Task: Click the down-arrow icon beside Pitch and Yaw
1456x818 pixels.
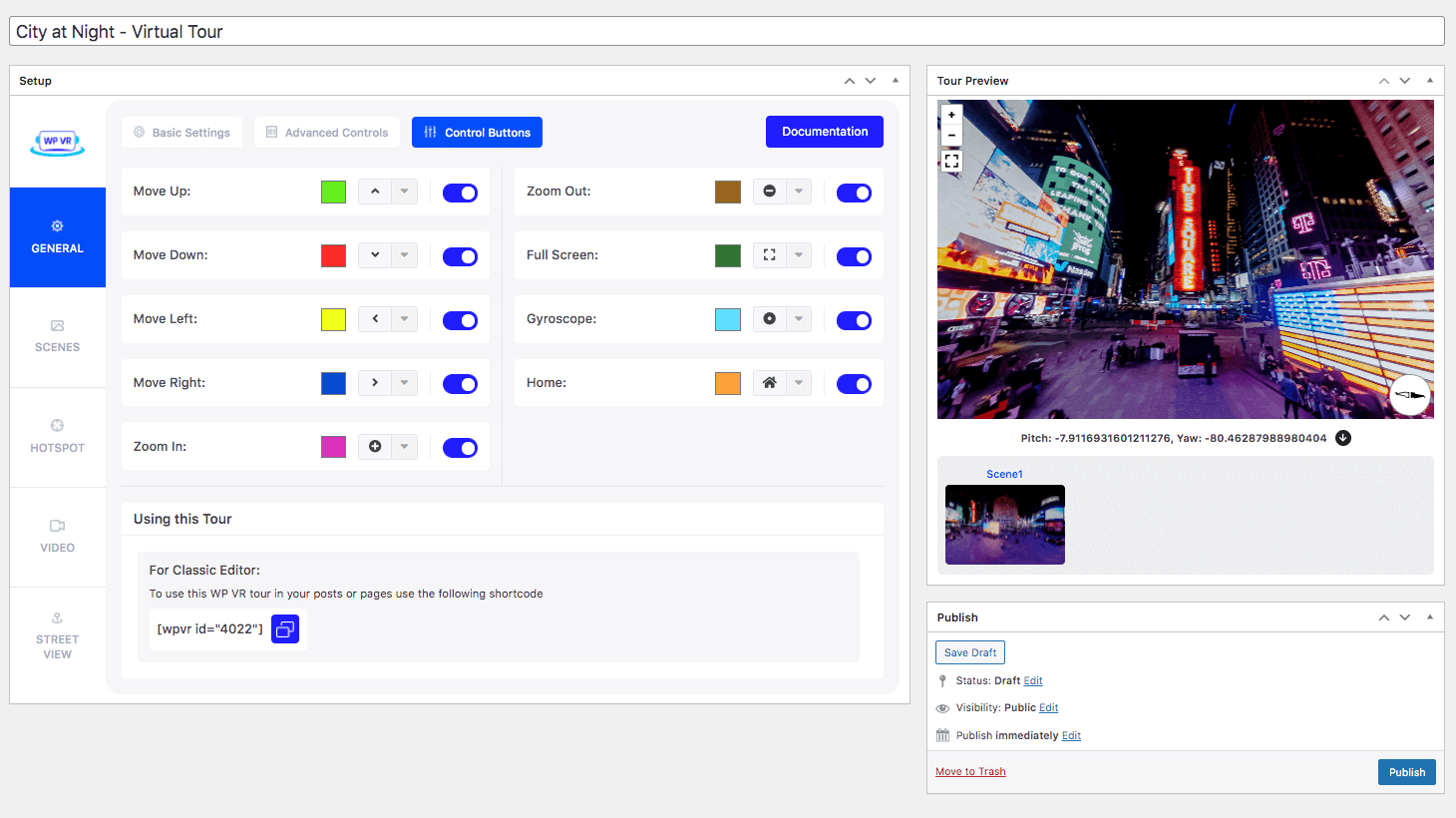Action: pyautogui.click(x=1343, y=438)
